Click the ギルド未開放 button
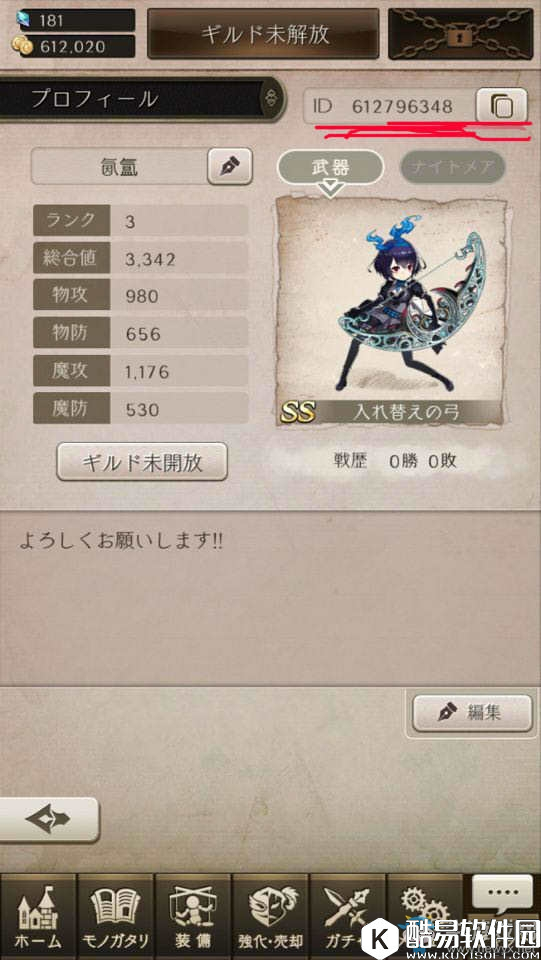This screenshot has height=960, width=541. pyautogui.click(x=142, y=462)
